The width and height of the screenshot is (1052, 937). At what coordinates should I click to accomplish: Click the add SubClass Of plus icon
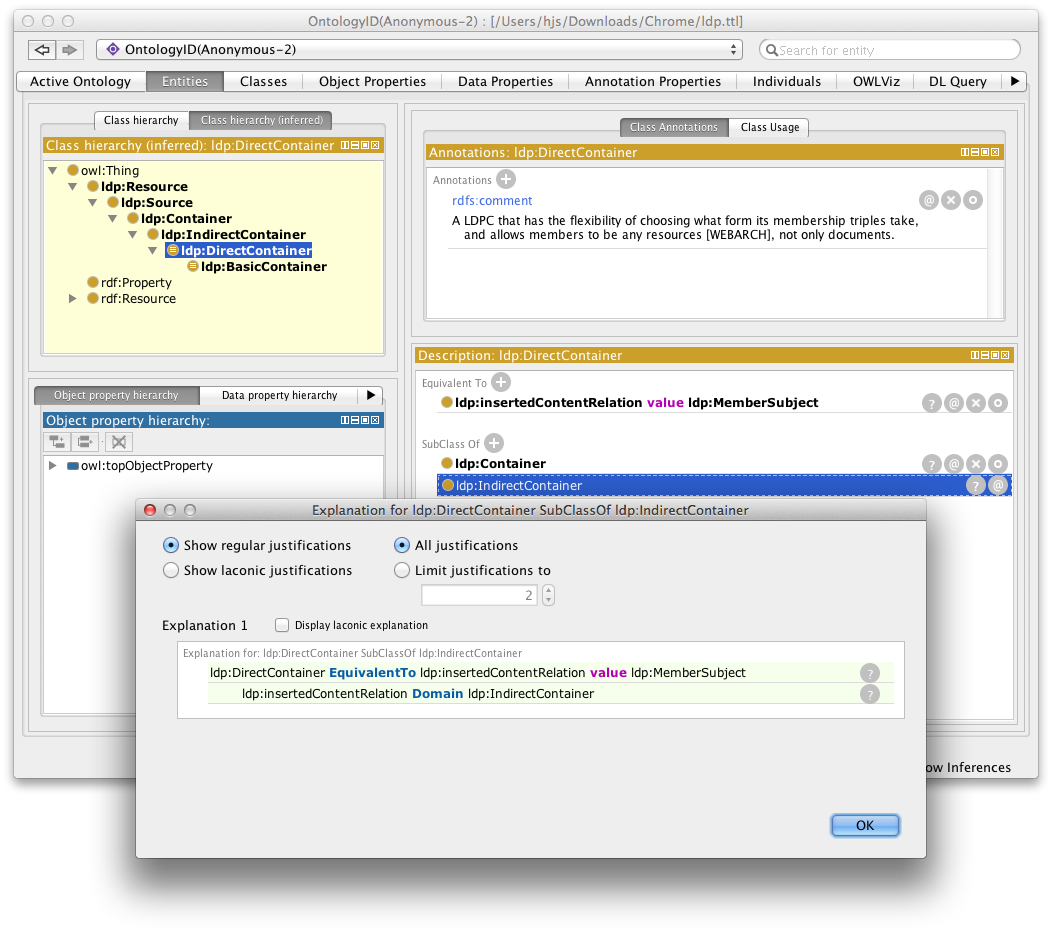coord(494,443)
